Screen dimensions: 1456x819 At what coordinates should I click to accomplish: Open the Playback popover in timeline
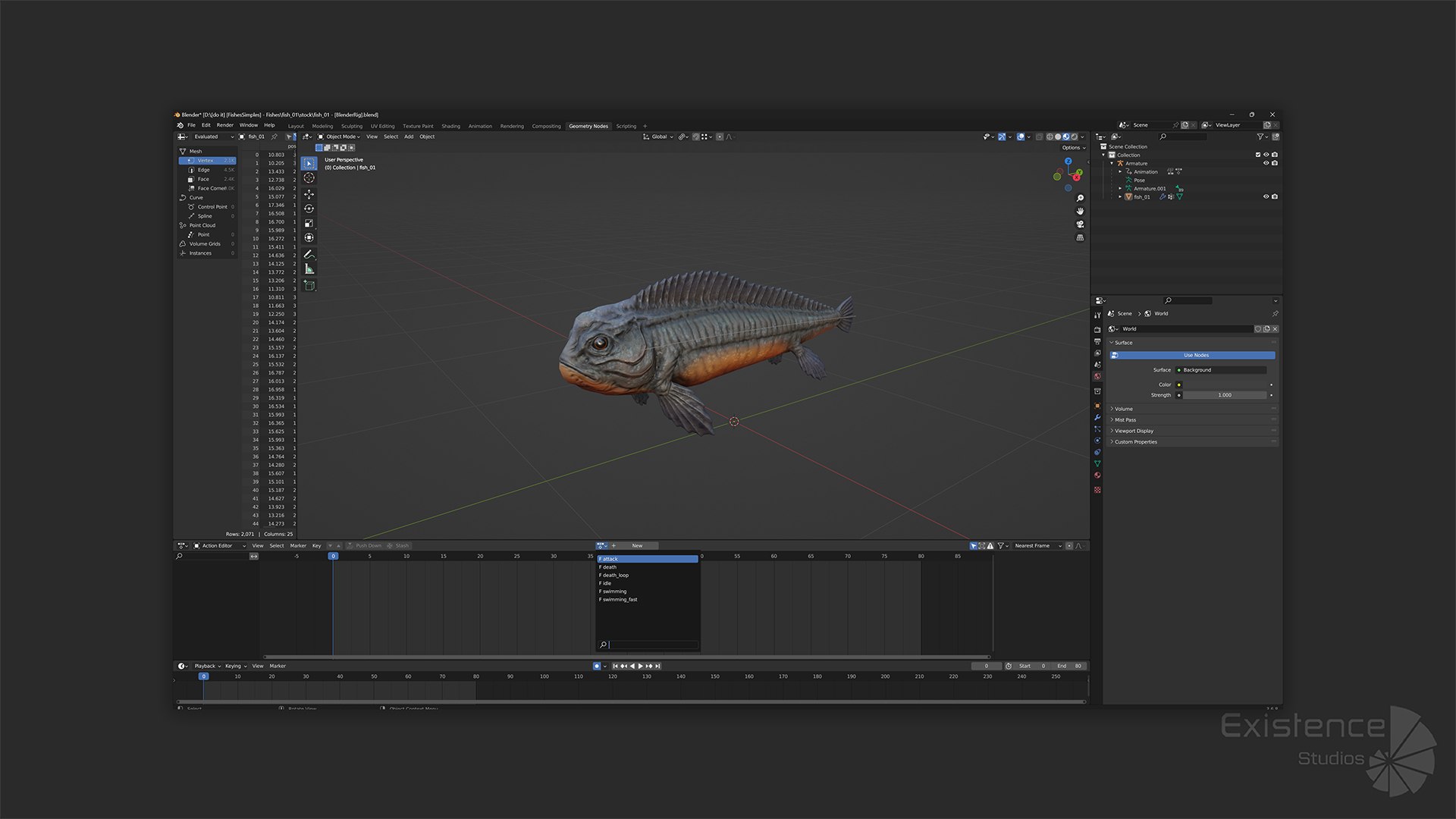(207, 667)
